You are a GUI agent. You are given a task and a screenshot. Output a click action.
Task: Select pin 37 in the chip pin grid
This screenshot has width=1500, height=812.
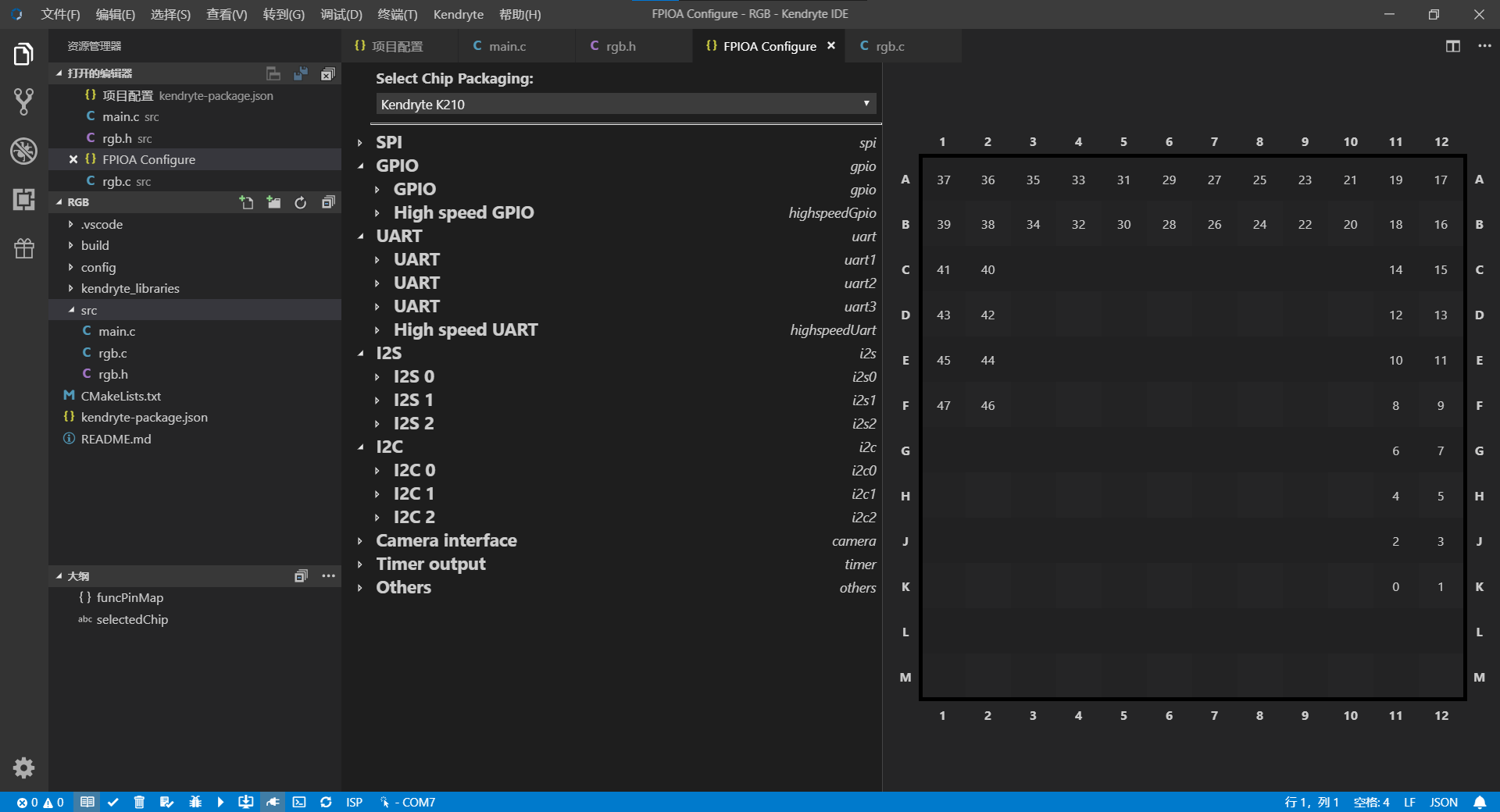click(944, 180)
